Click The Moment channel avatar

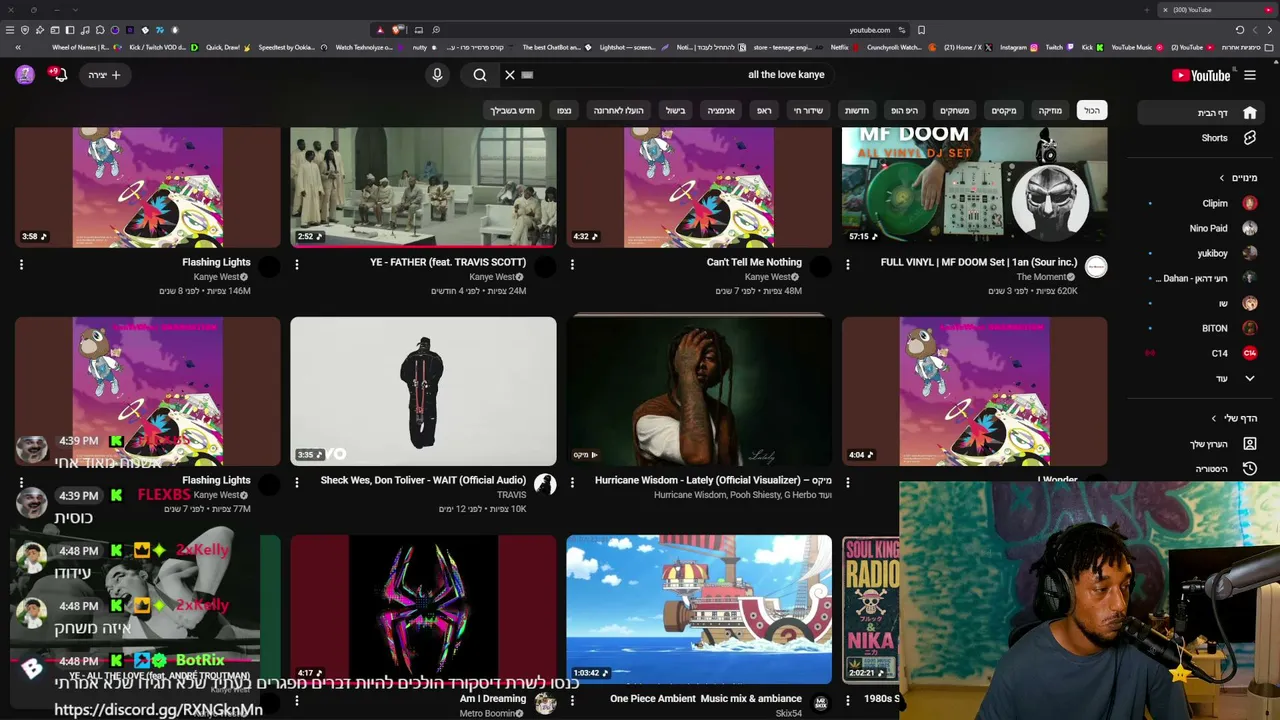click(x=1096, y=267)
